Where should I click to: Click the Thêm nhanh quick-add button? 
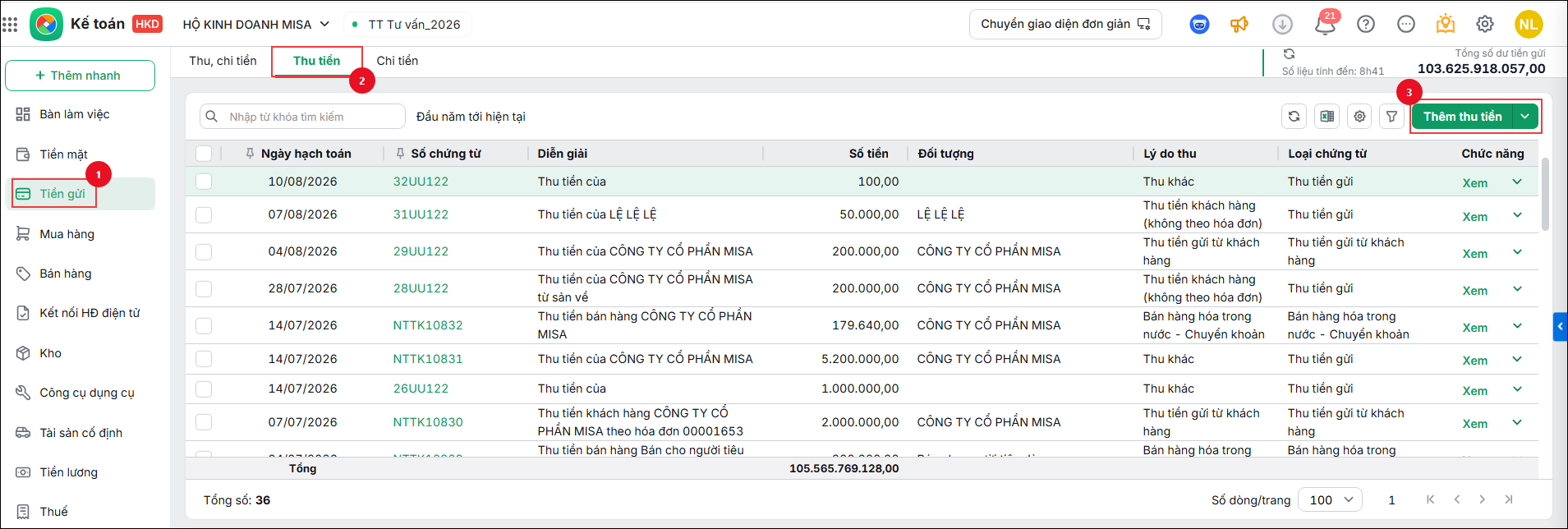(x=80, y=76)
